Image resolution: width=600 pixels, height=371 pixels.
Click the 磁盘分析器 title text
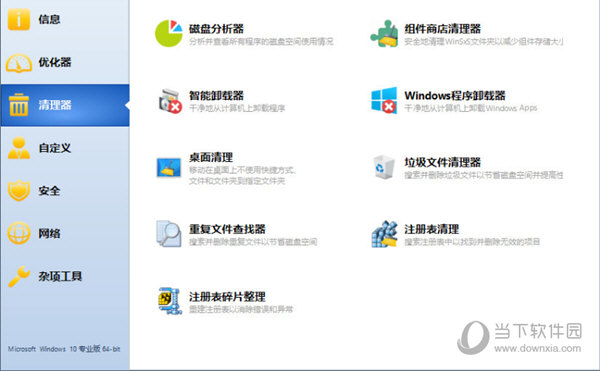216,29
